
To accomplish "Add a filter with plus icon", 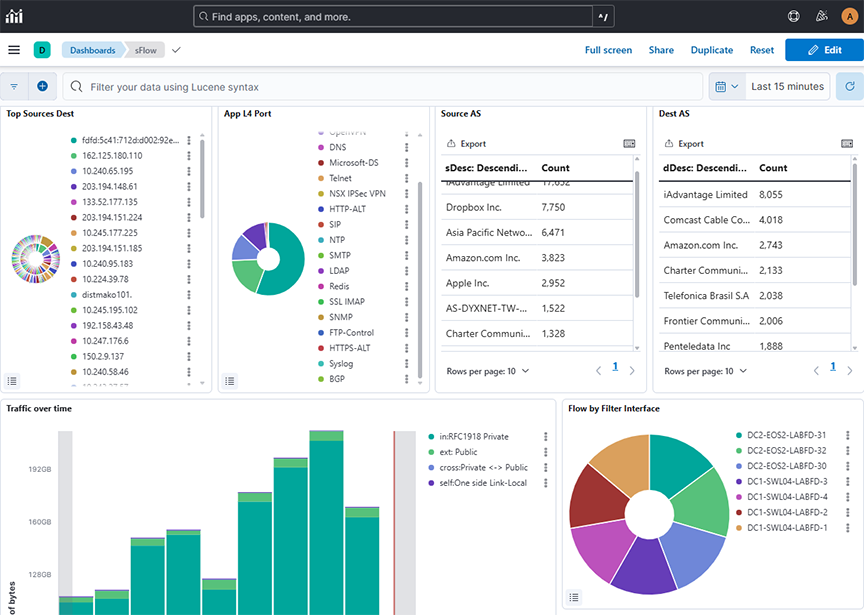I will (x=42, y=87).
